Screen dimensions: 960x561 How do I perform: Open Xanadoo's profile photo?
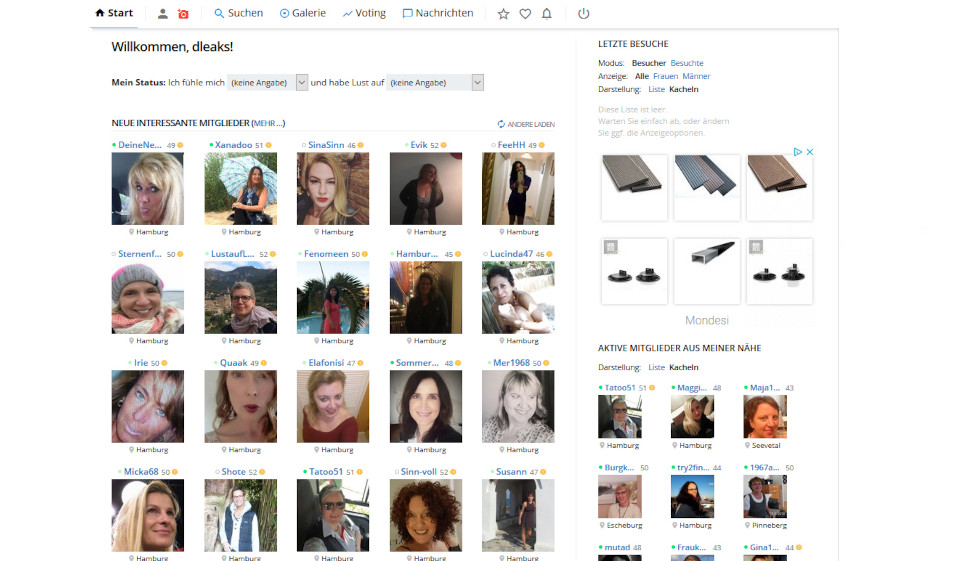(x=240, y=189)
